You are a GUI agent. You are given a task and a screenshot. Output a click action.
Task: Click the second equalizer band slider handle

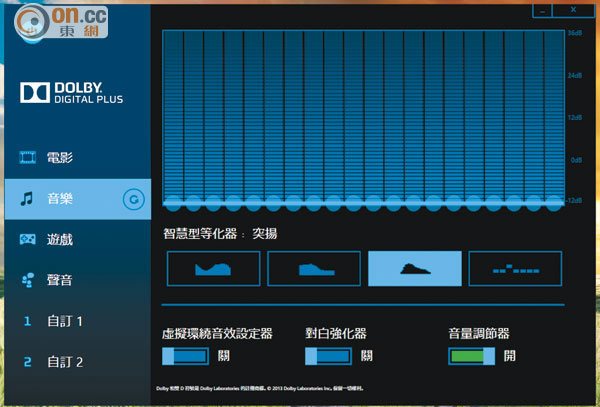193,203
